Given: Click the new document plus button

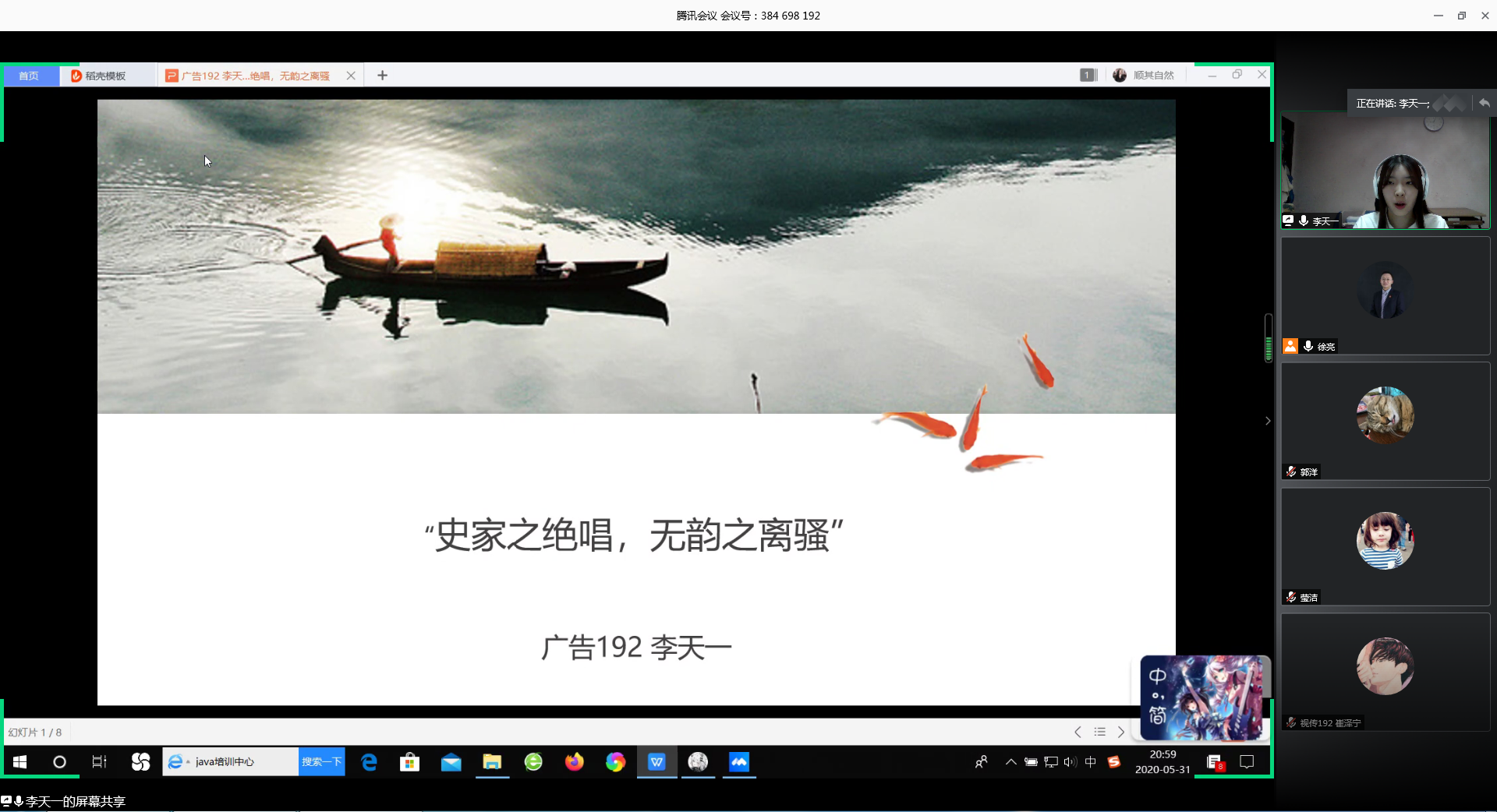Looking at the screenshot, I should pyautogui.click(x=381, y=75).
